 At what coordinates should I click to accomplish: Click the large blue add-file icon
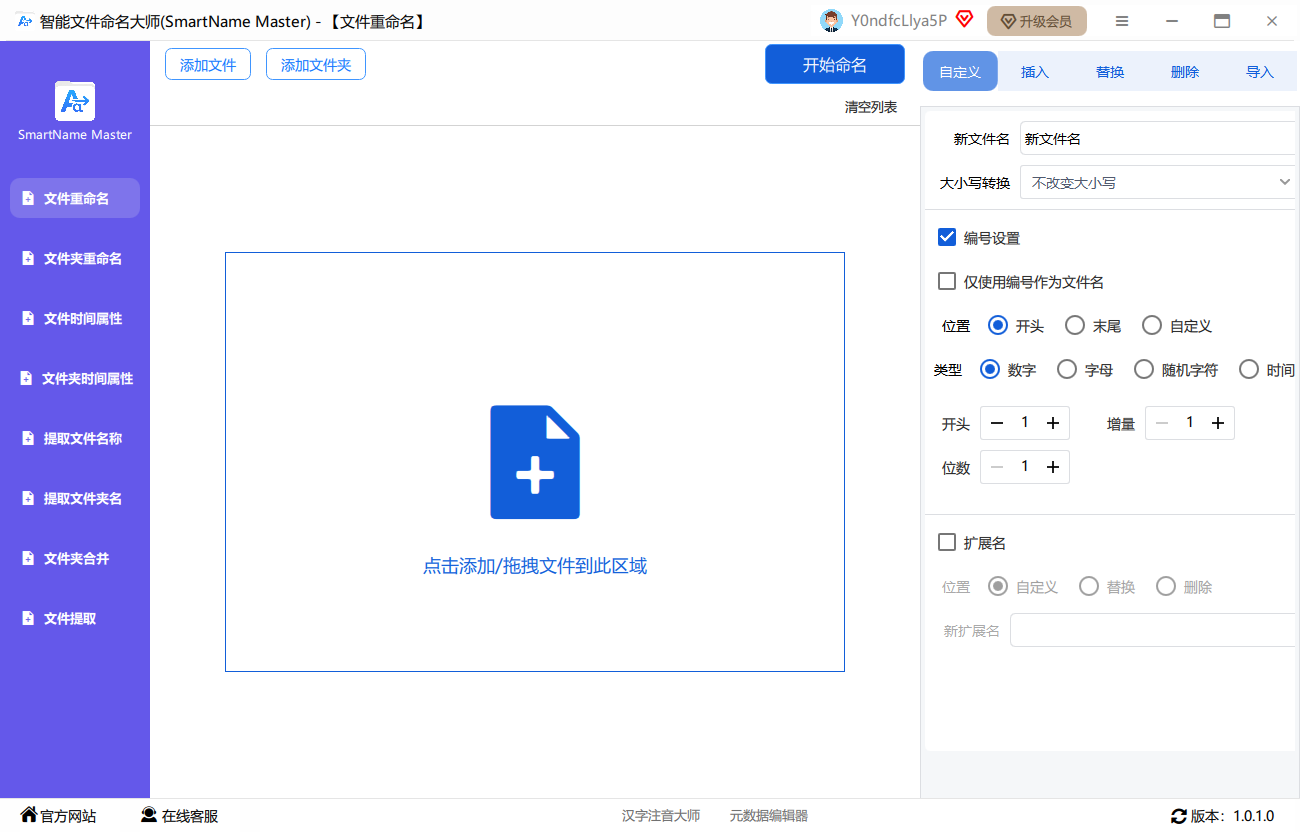535,462
